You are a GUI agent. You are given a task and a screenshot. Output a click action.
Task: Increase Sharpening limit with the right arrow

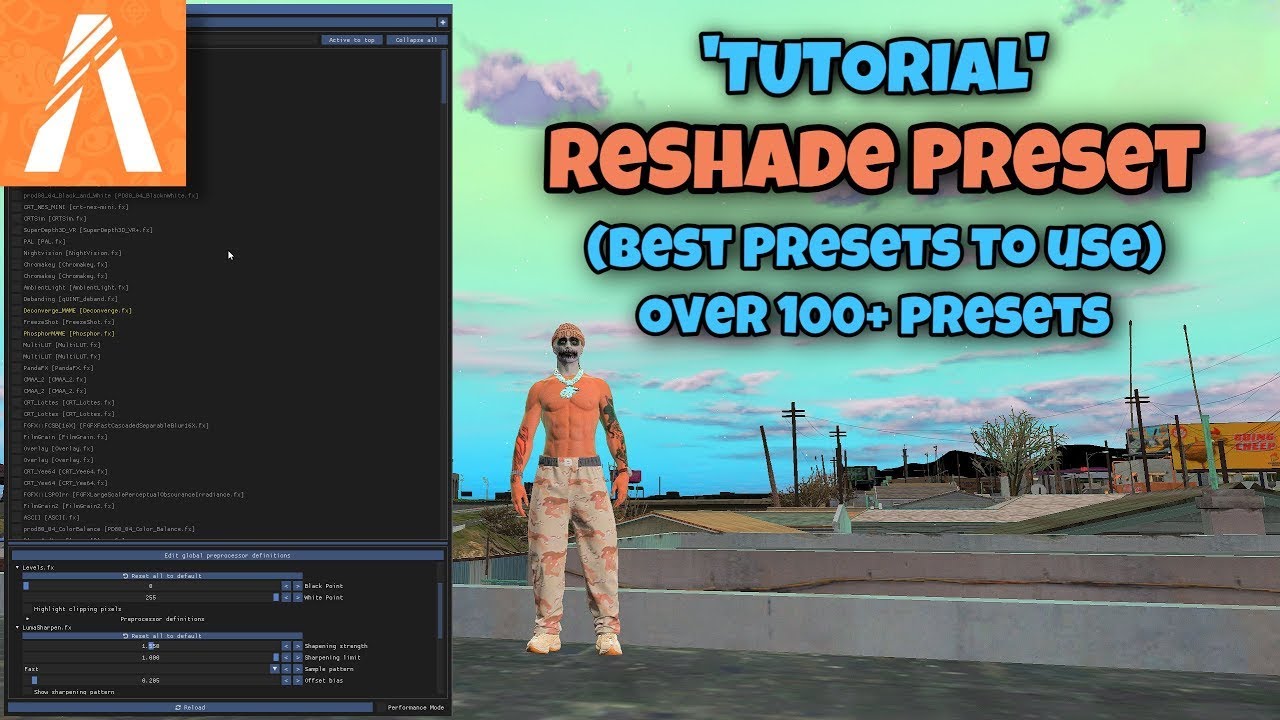click(x=297, y=657)
